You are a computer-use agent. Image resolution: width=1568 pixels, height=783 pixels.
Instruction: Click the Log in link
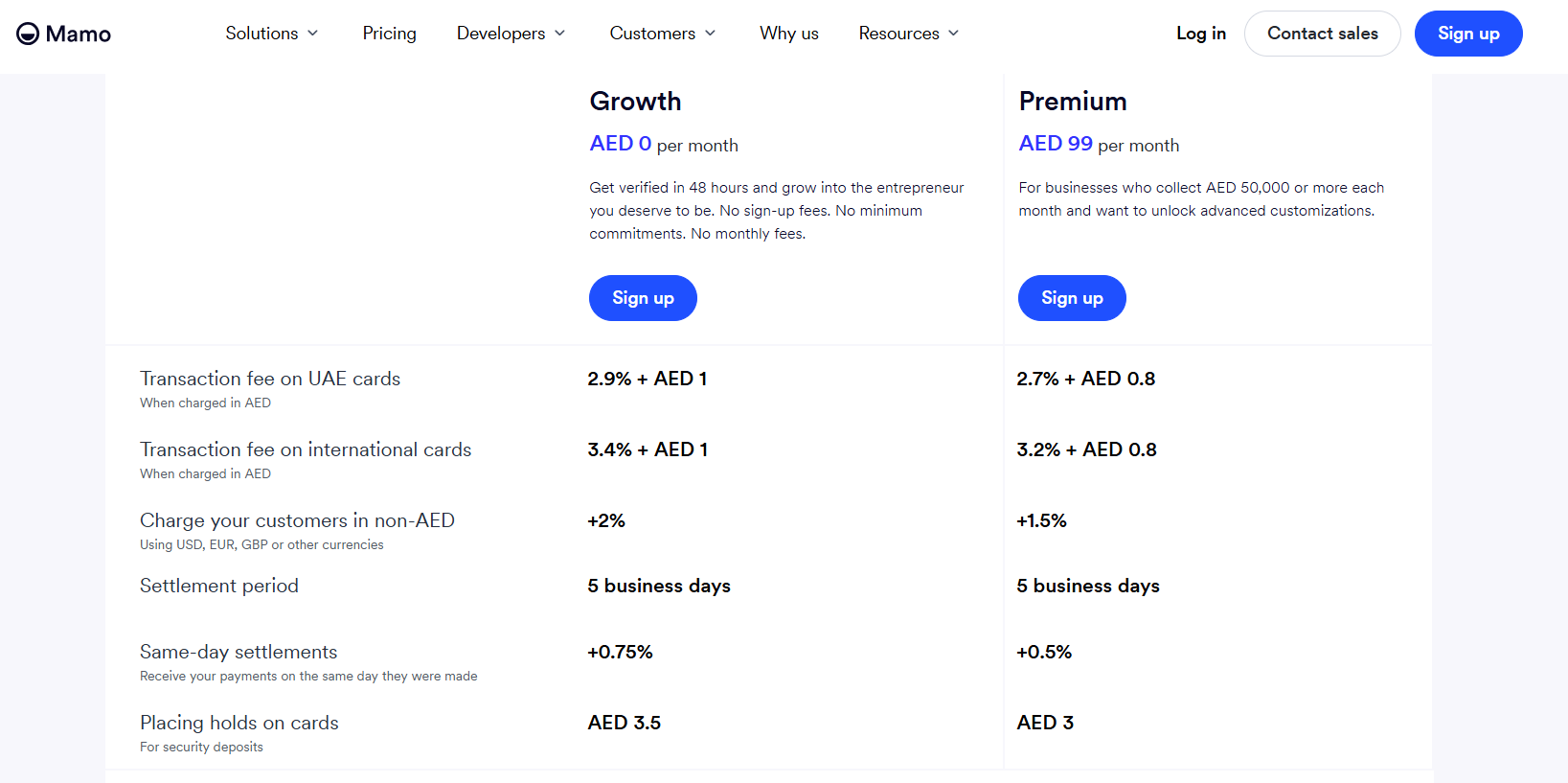[x=1201, y=34]
